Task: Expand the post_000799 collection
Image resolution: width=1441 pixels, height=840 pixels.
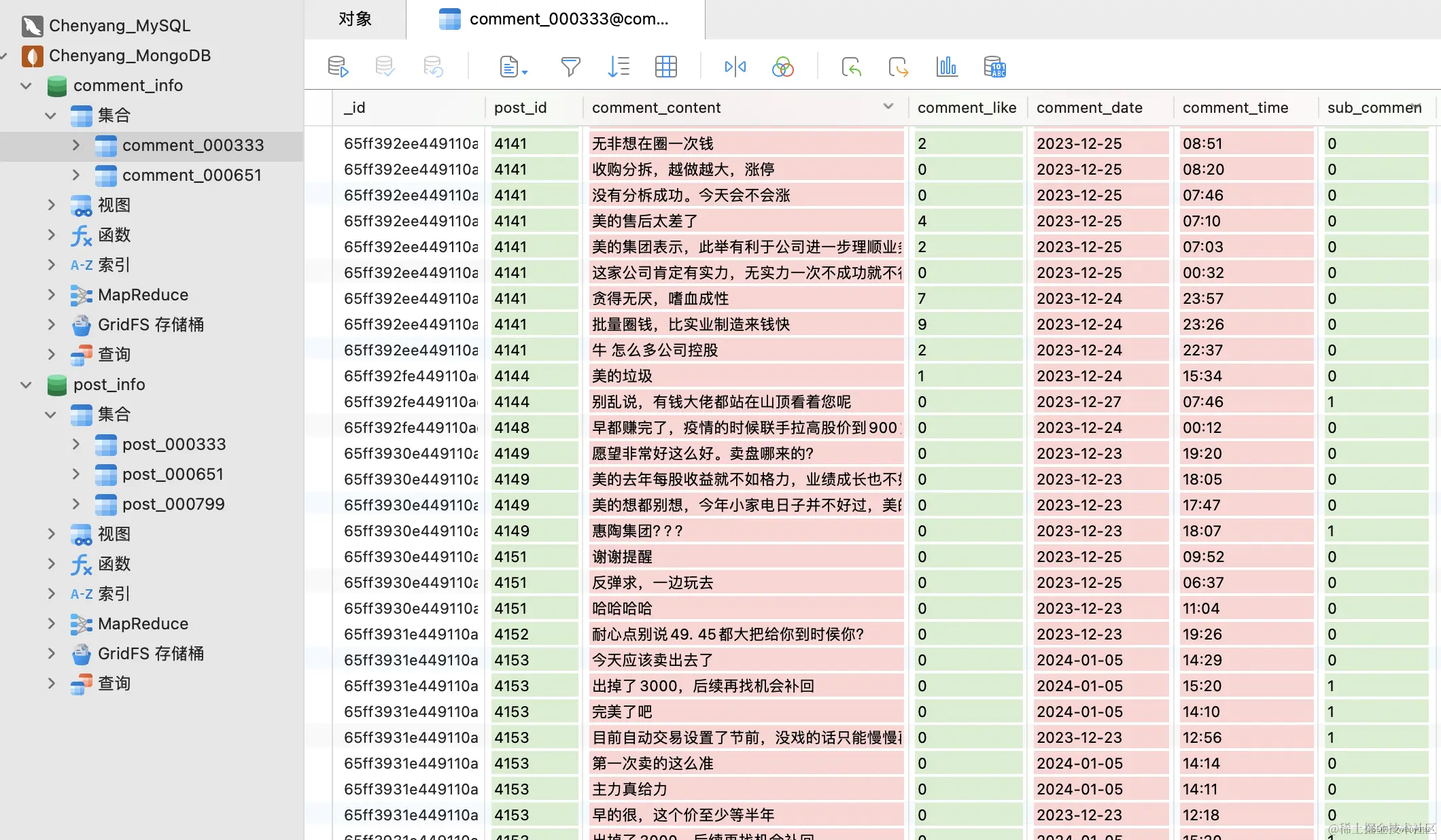Action: [75, 504]
